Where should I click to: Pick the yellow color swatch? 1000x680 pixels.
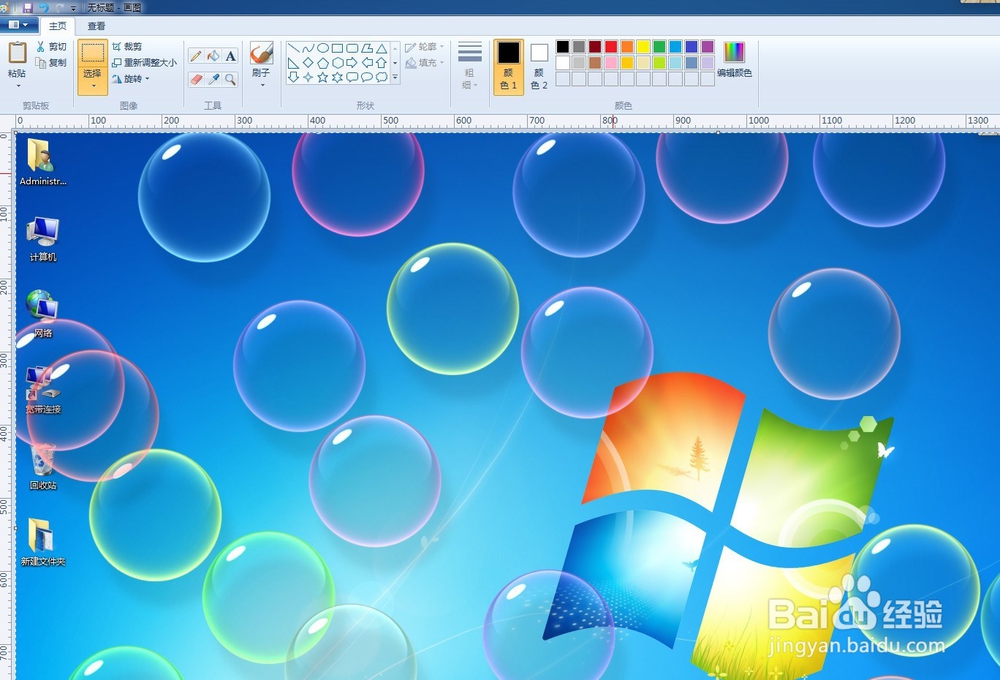(x=643, y=47)
